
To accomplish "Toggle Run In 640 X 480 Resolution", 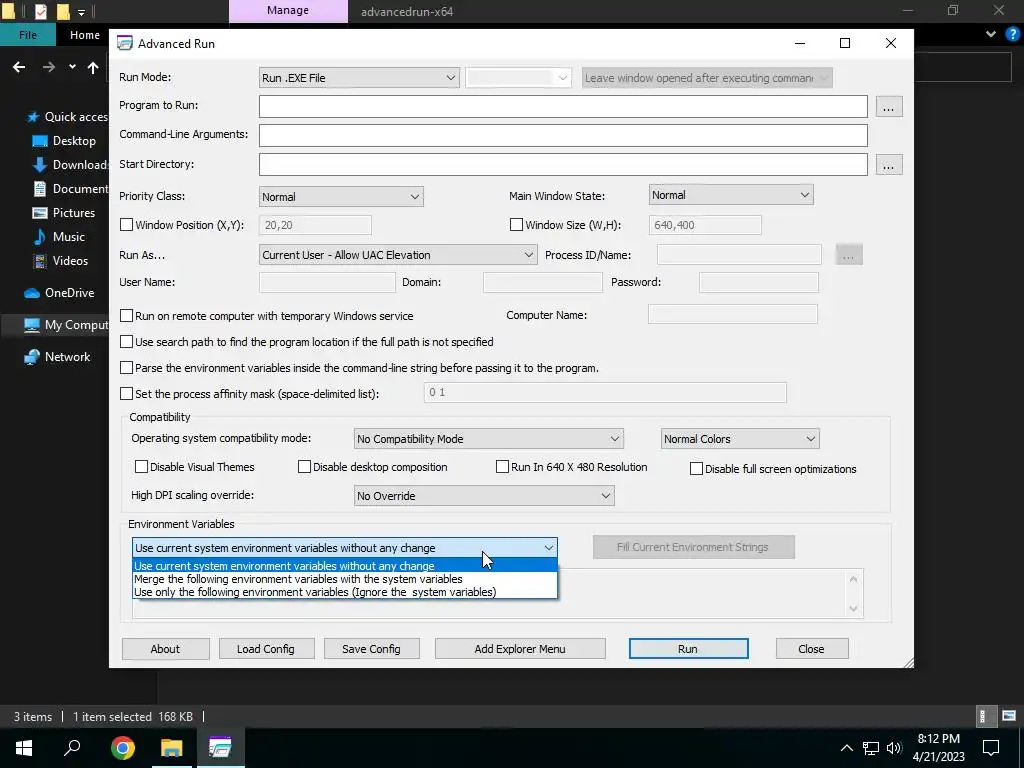I will [502, 467].
